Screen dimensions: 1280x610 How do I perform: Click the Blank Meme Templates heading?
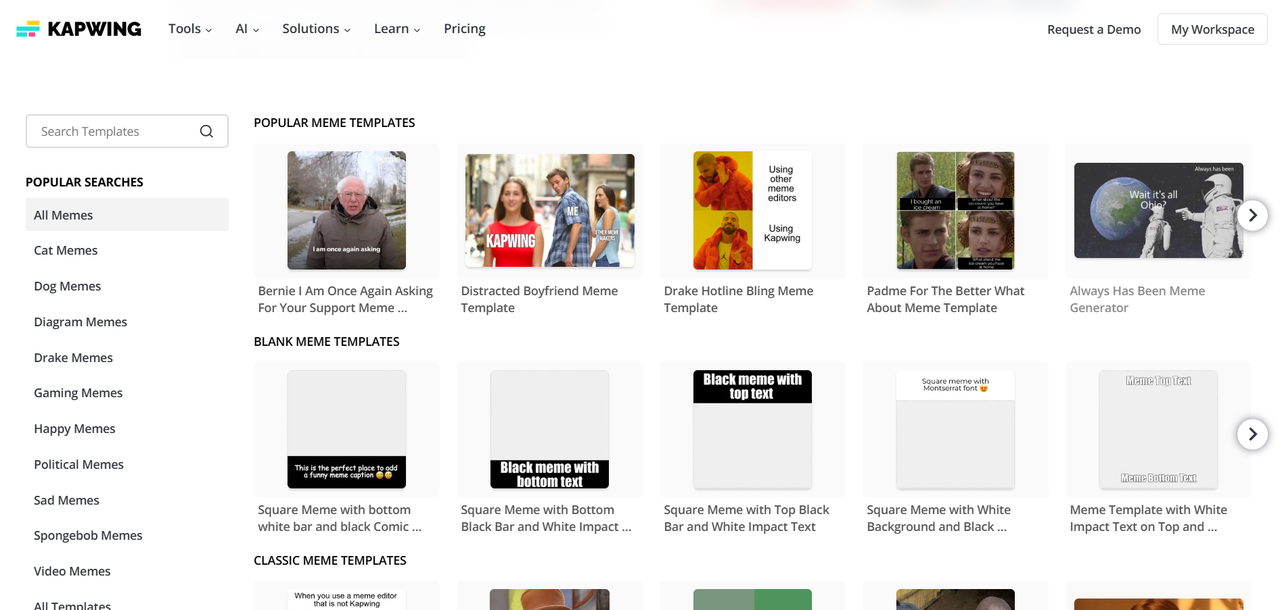pyautogui.click(x=327, y=342)
